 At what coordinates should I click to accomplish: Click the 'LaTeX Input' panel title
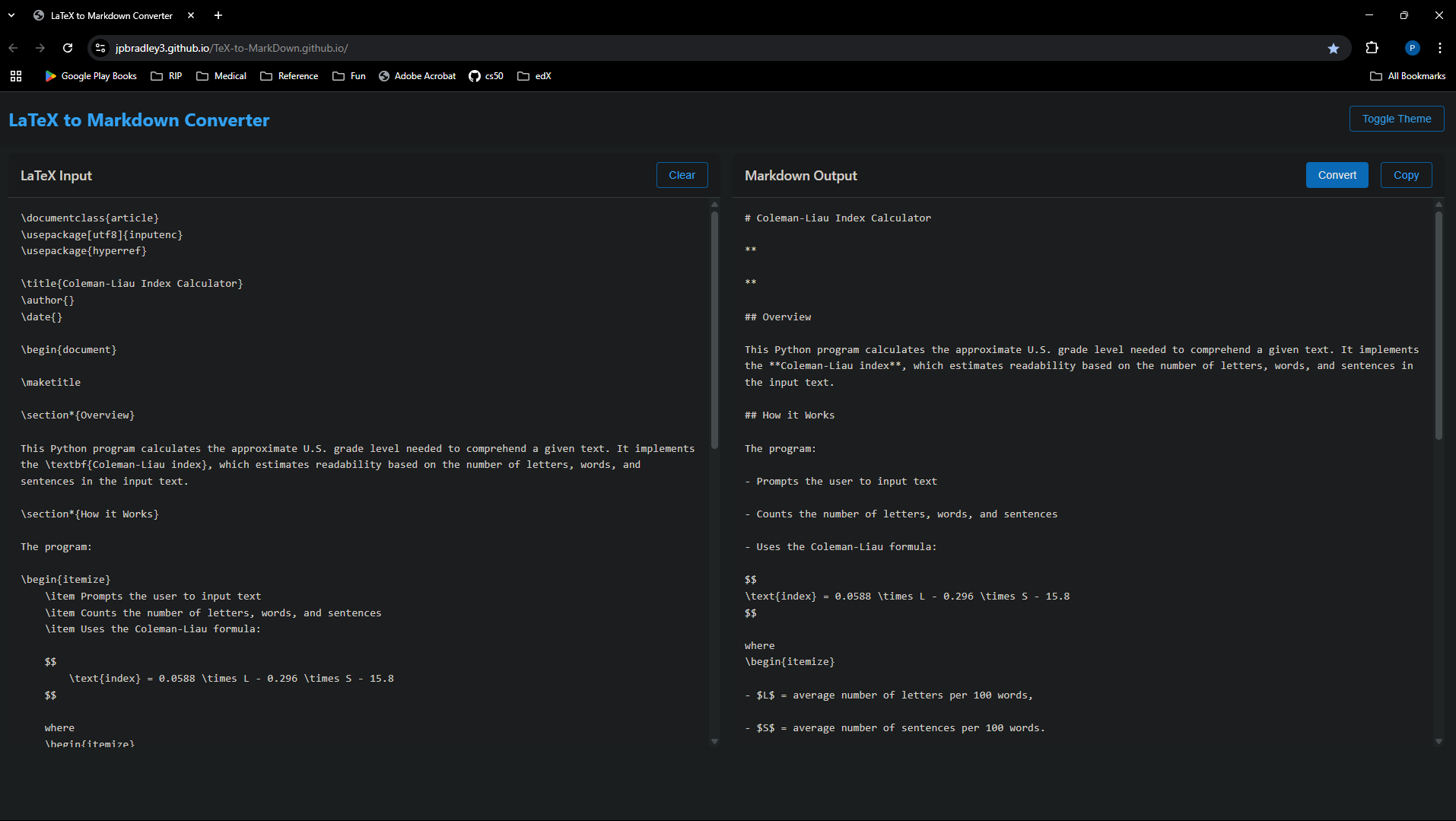pos(56,176)
